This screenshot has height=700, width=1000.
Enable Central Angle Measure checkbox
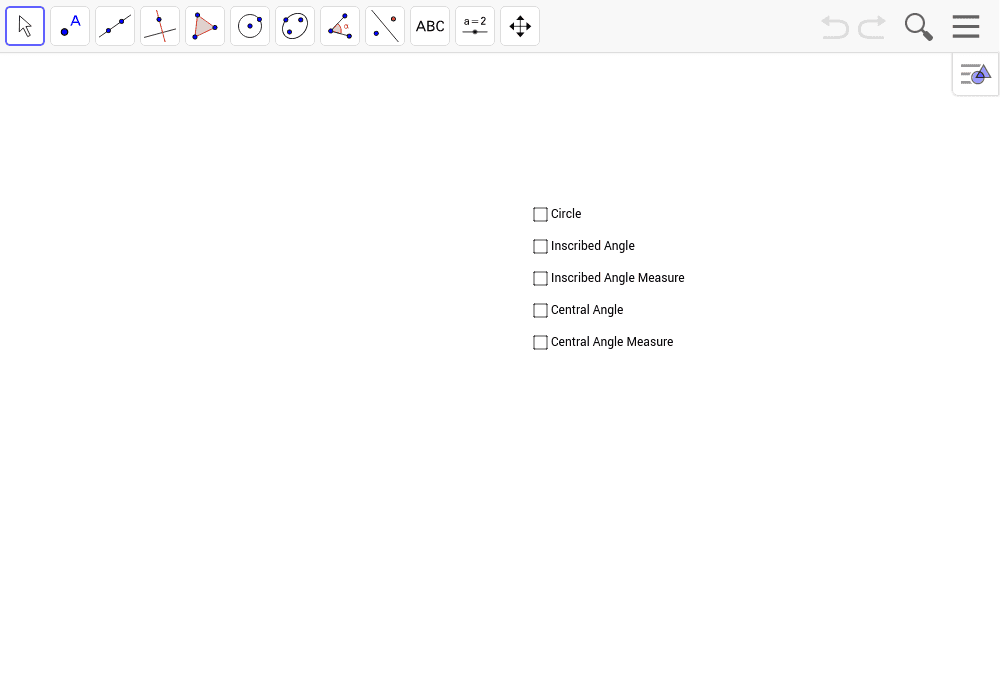click(x=540, y=342)
